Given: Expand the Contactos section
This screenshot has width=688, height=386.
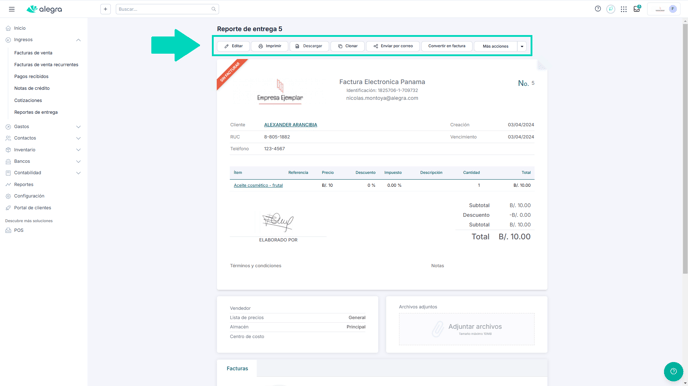Looking at the screenshot, I should [78, 138].
